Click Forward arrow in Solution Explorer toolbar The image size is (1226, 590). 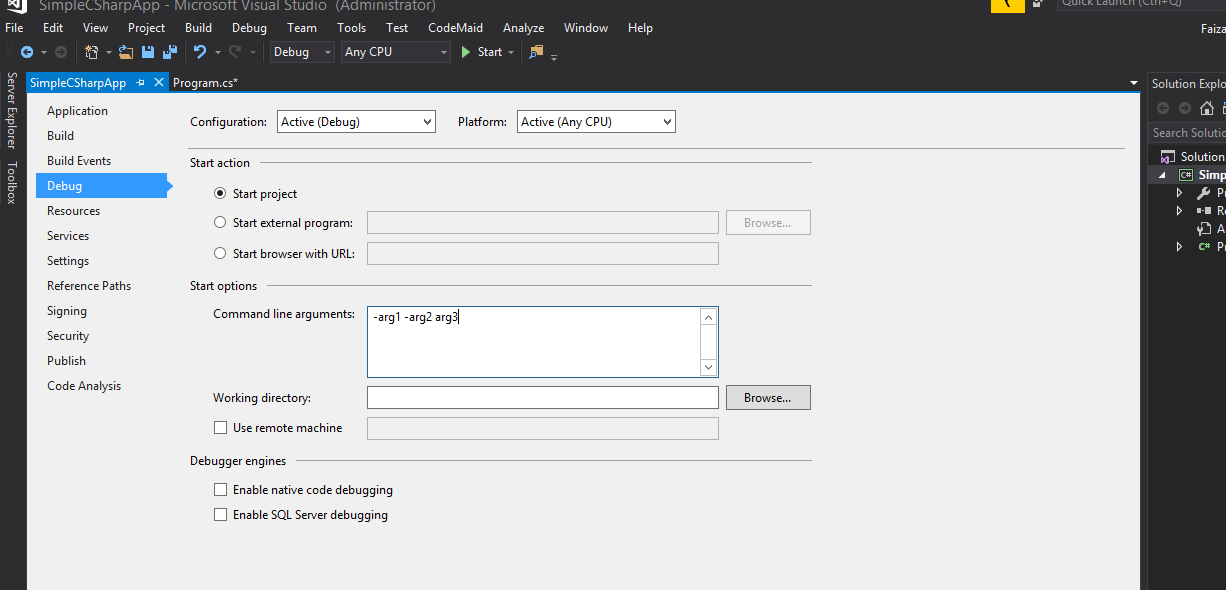tap(1185, 108)
